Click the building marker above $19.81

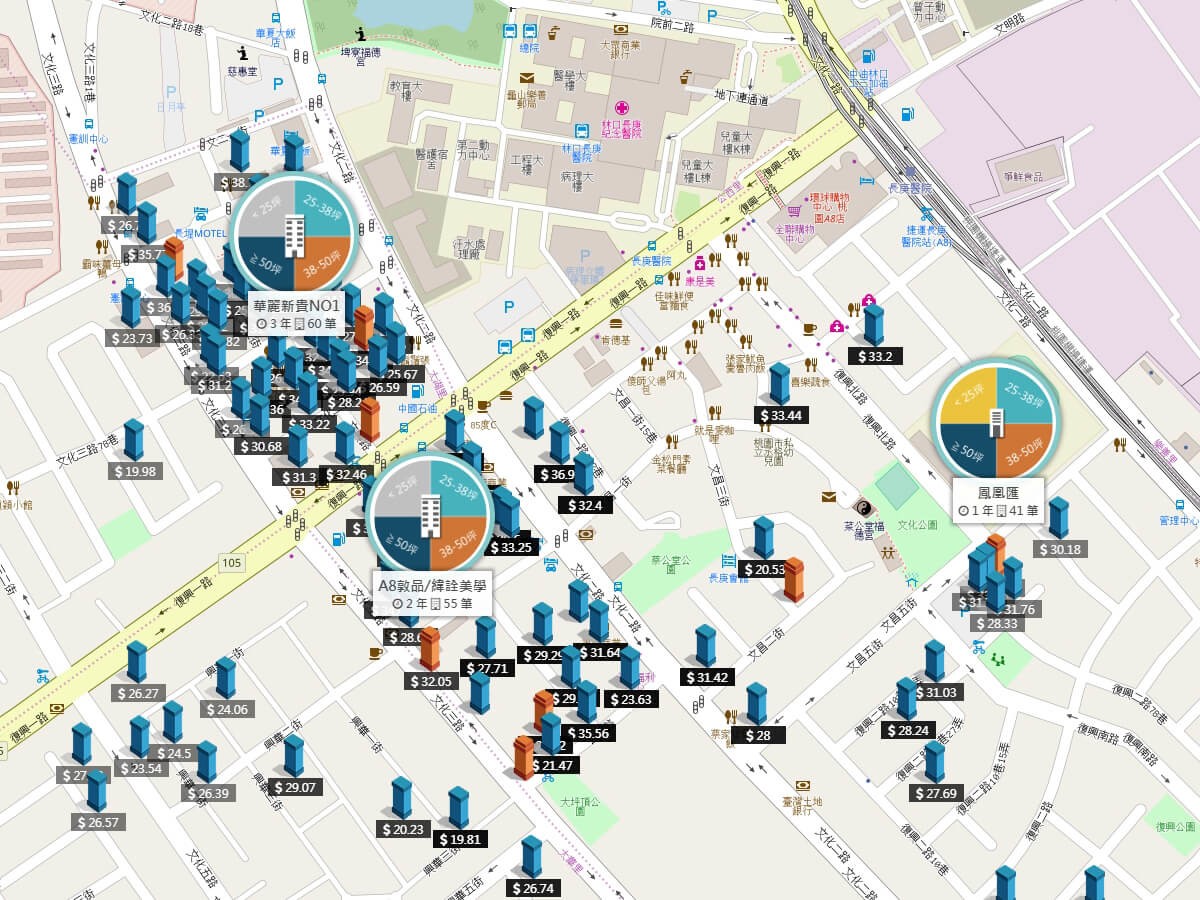459,808
